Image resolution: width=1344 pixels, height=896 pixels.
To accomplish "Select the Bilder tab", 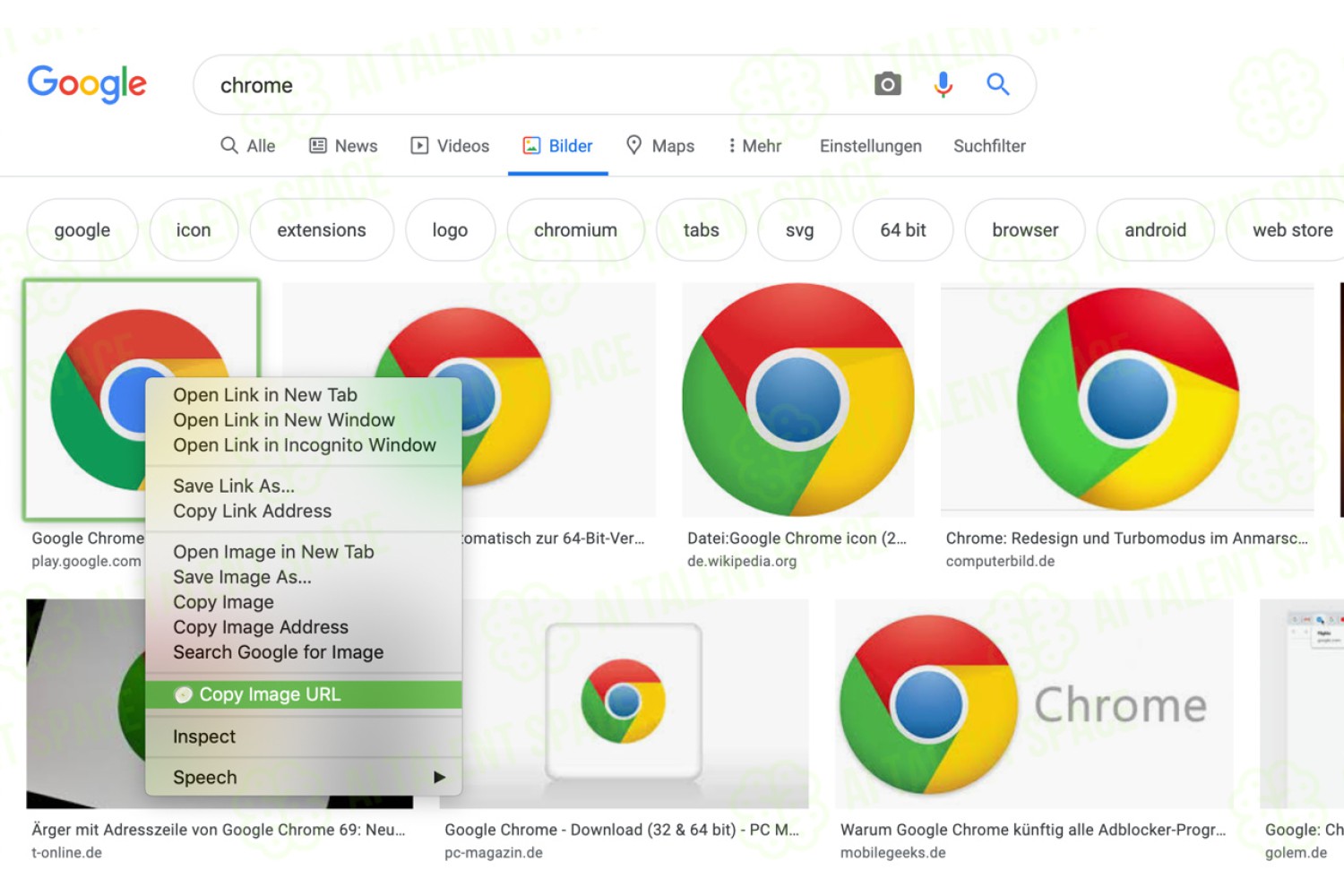I will point(557,145).
